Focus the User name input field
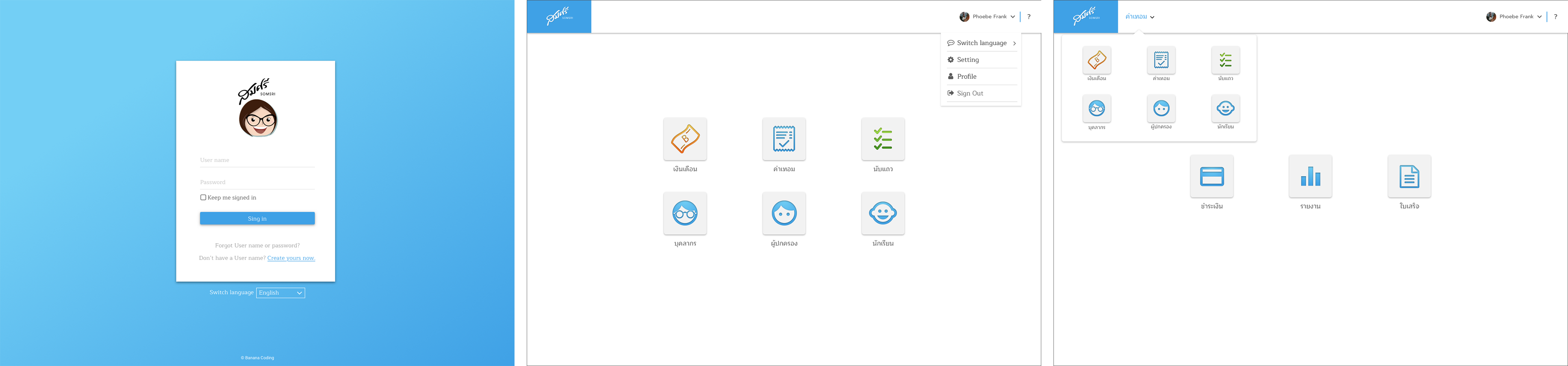1568x366 pixels. click(x=257, y=160)
